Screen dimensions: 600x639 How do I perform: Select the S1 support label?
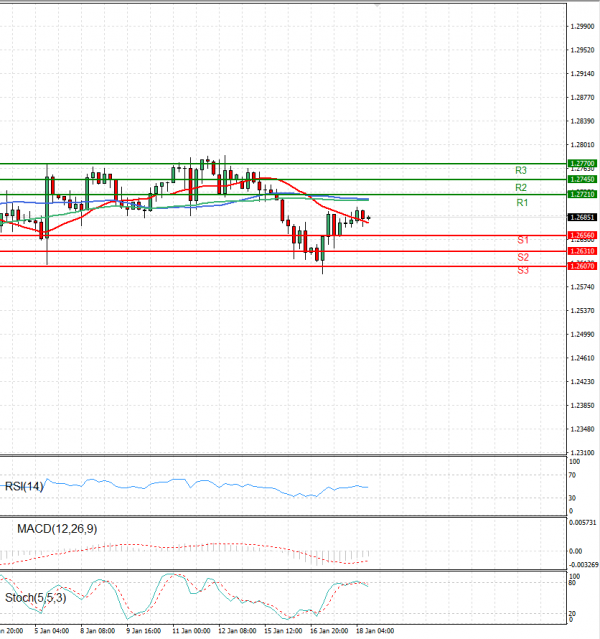523,240
